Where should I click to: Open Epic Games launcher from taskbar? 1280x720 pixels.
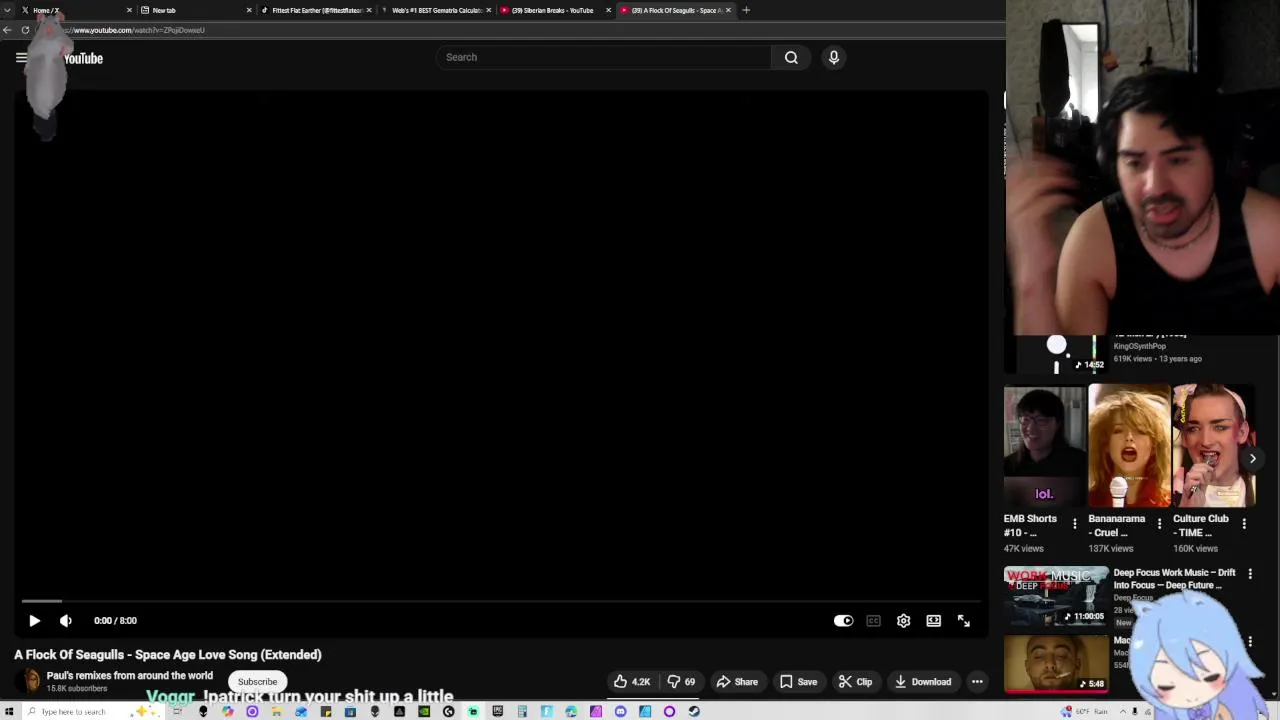(x=497, y=711)
